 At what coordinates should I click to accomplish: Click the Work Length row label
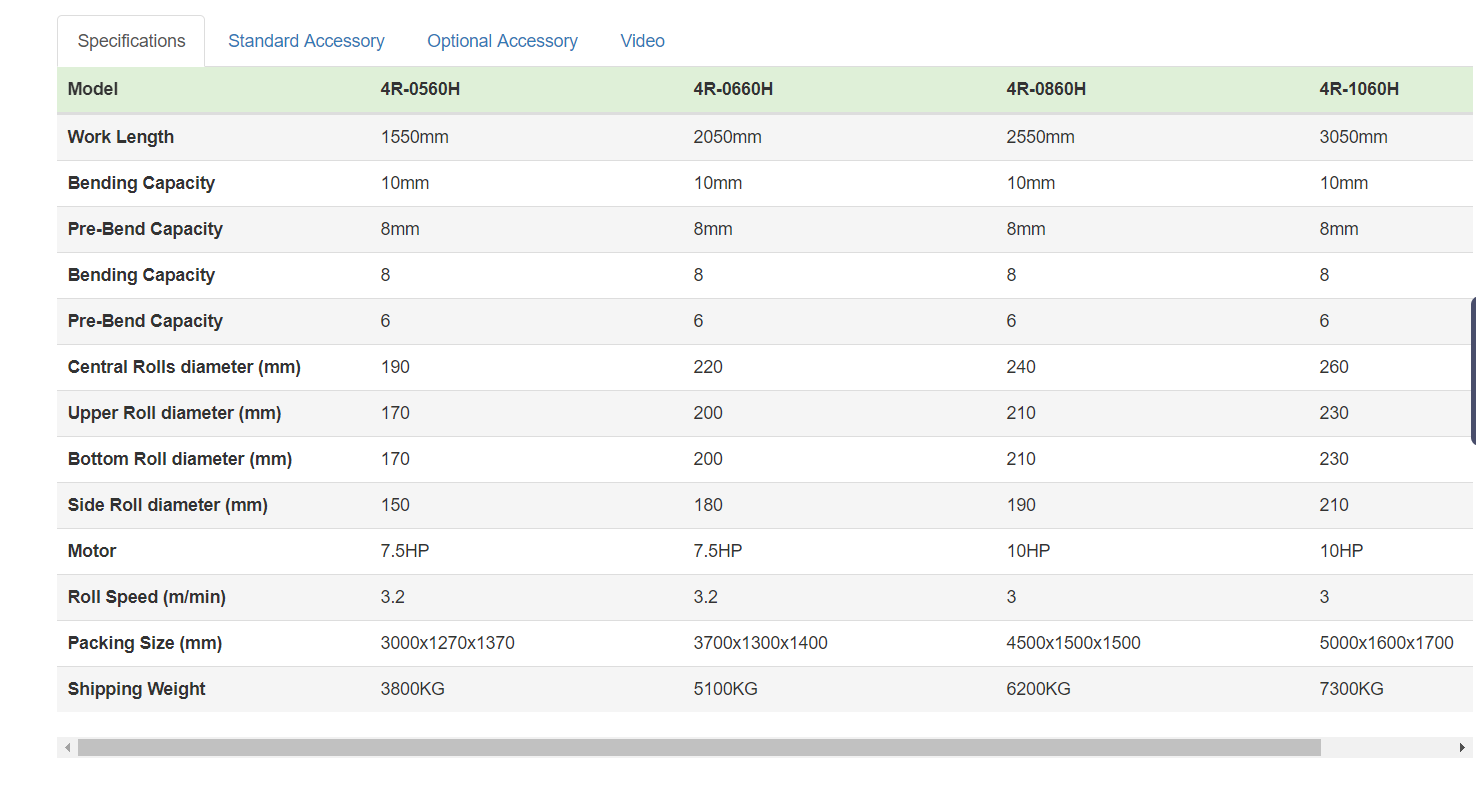121,137
